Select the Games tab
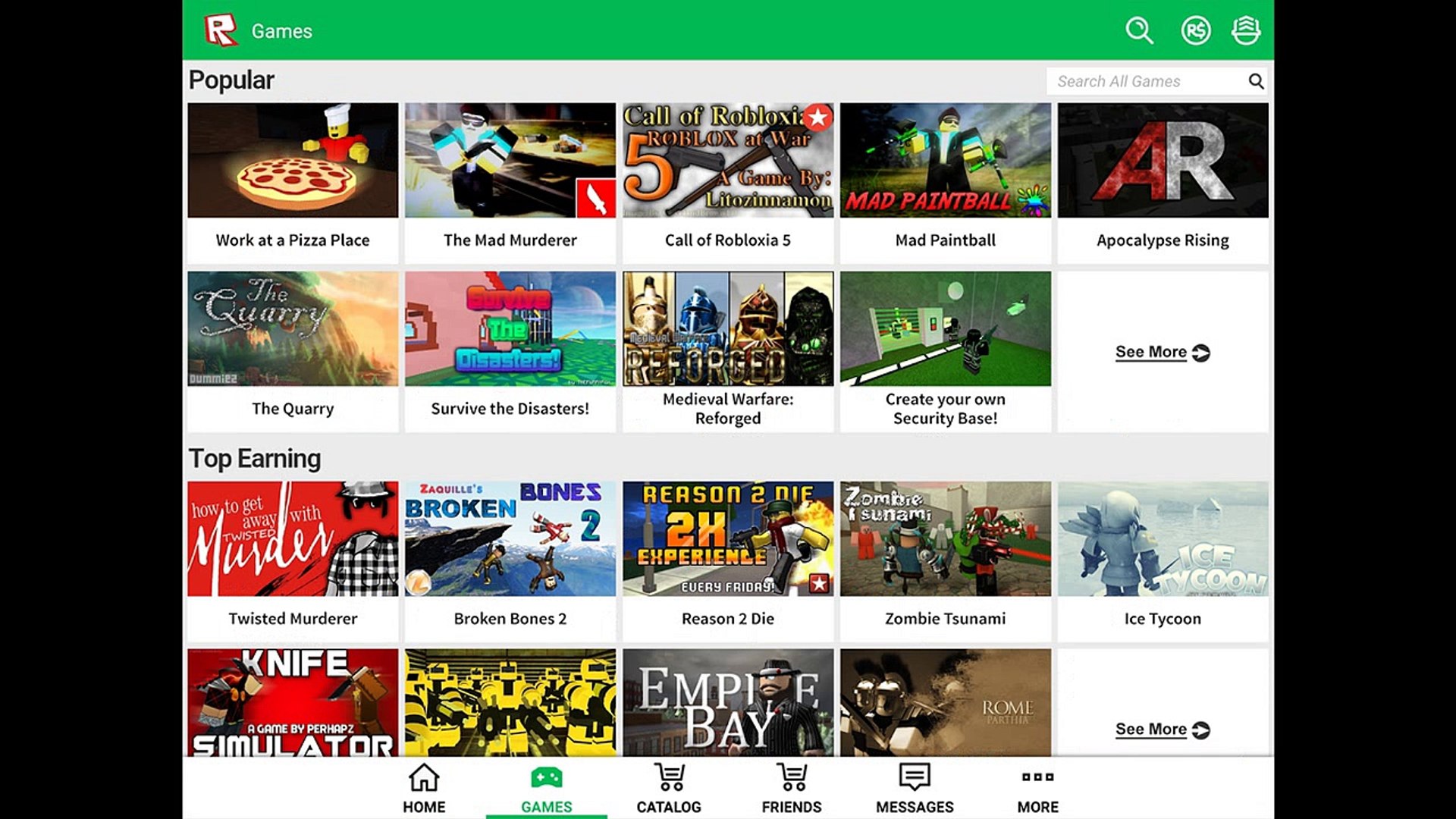This screenshot has height=819, width=1456. [546, 789]
